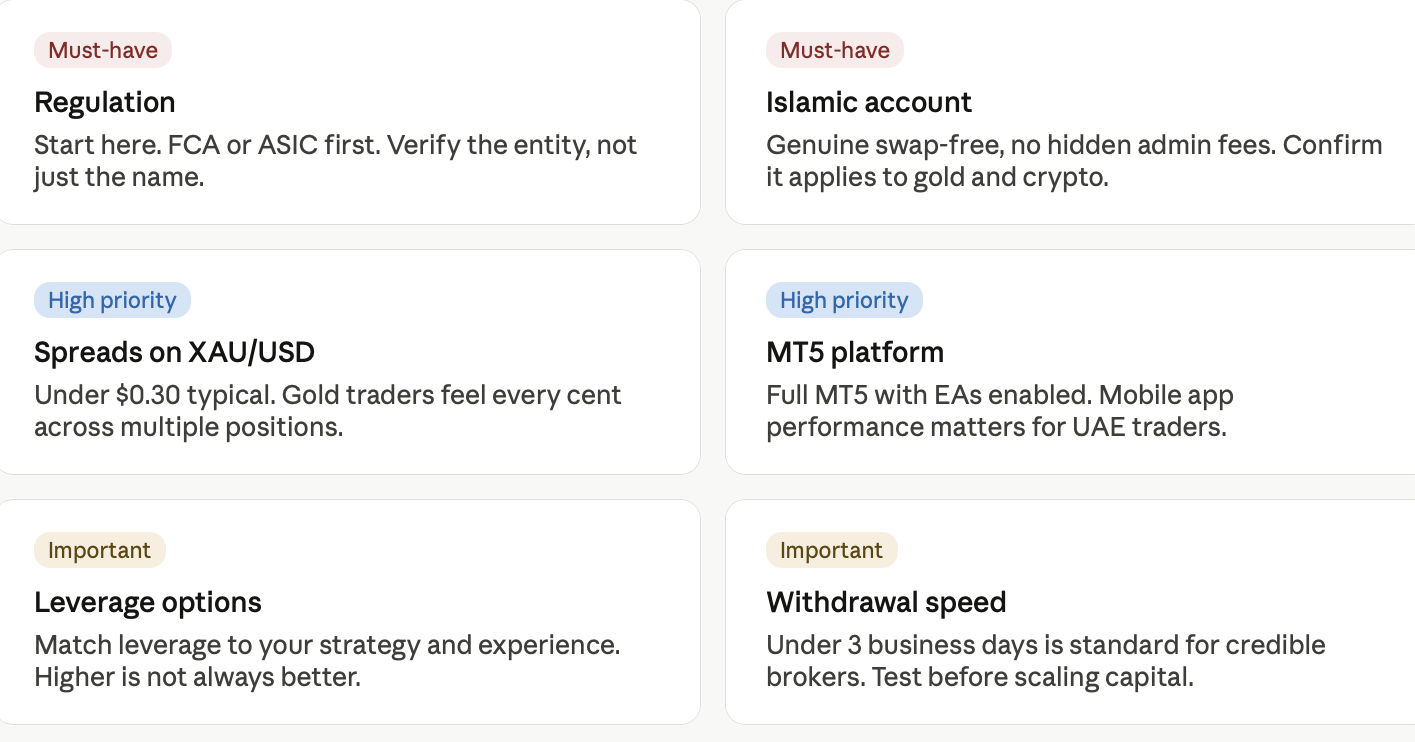This screenshot has height=742, width=1415.
Task: Click 'Test before scaling capital' line
Action: (x=1033, y=677)
